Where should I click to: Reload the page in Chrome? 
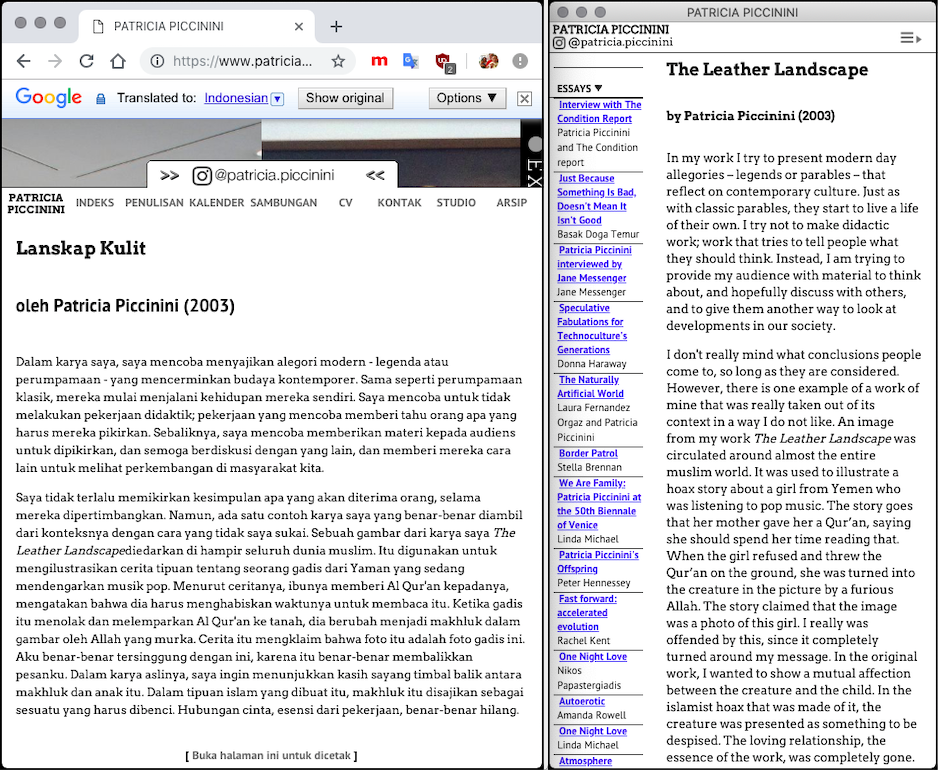[x=87, y=61]
